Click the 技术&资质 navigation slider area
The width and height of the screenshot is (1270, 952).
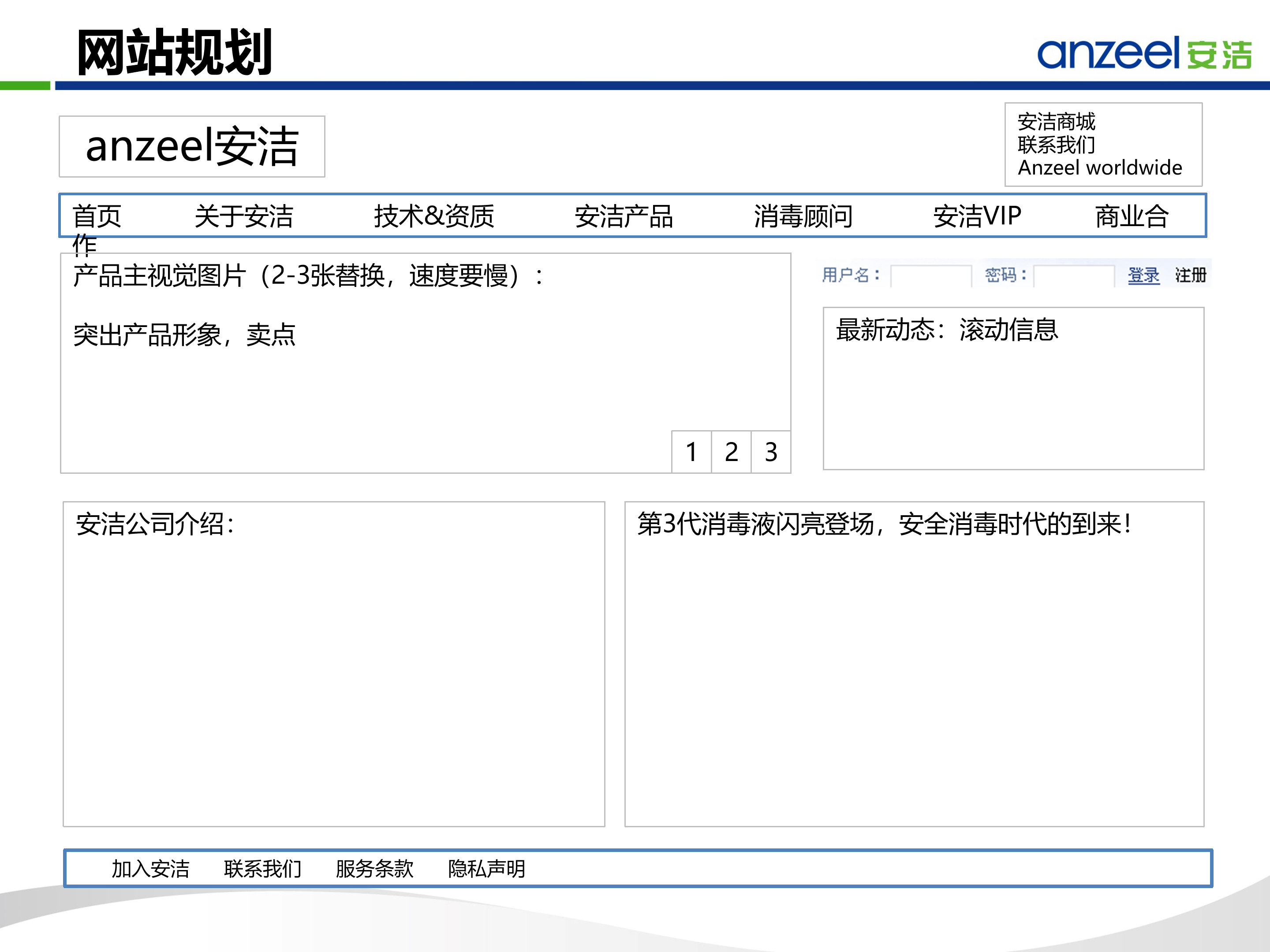pyautogui.click(x=435, y=216)
